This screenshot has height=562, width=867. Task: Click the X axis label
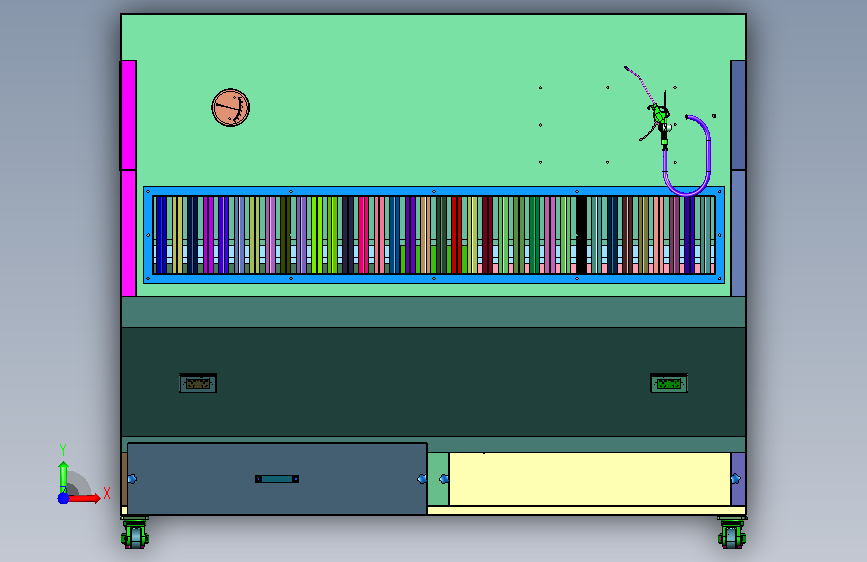[x=107, y=493]
